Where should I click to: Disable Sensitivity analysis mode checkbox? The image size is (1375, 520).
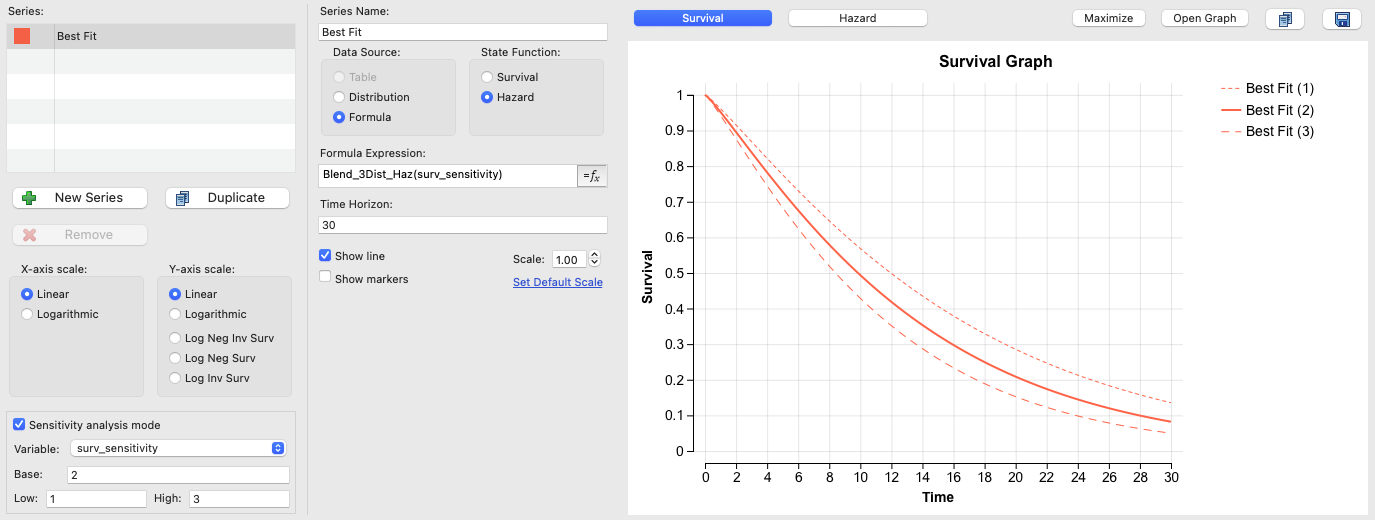click(x=19, y=425)
